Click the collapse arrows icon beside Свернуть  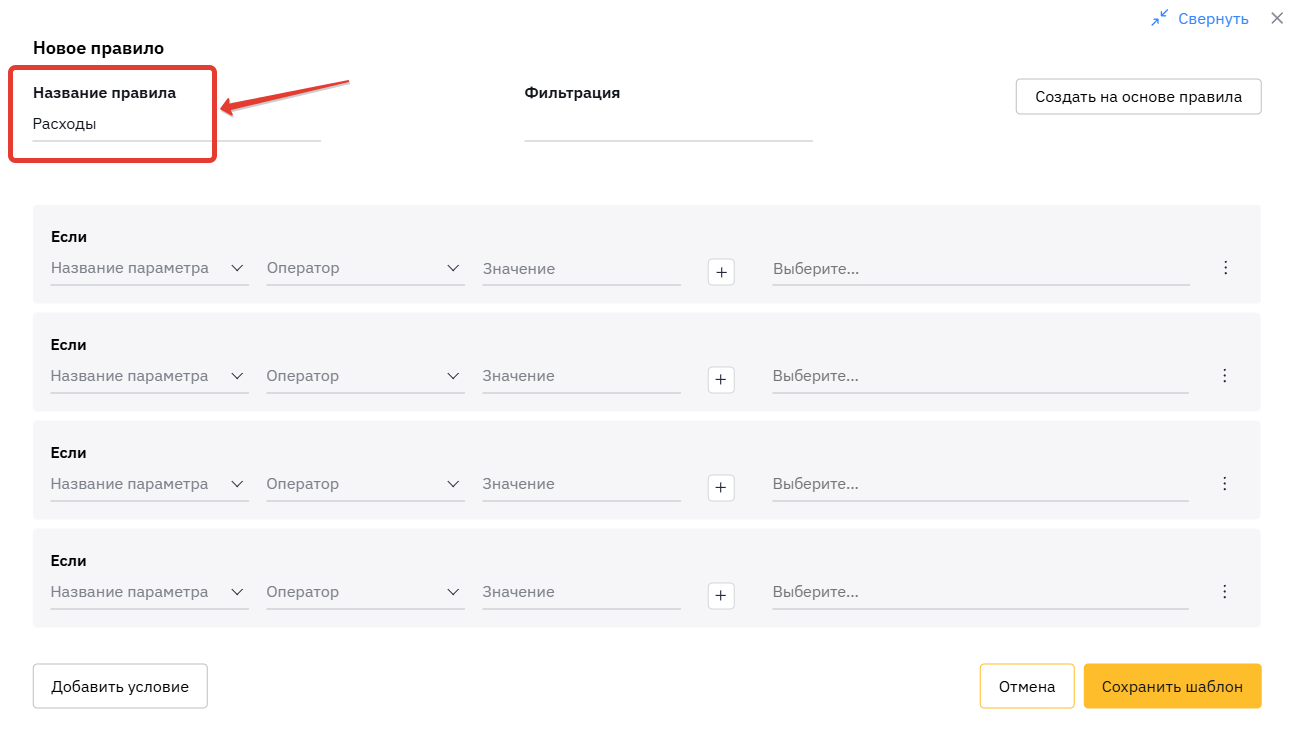click(x=1159, y=18)
